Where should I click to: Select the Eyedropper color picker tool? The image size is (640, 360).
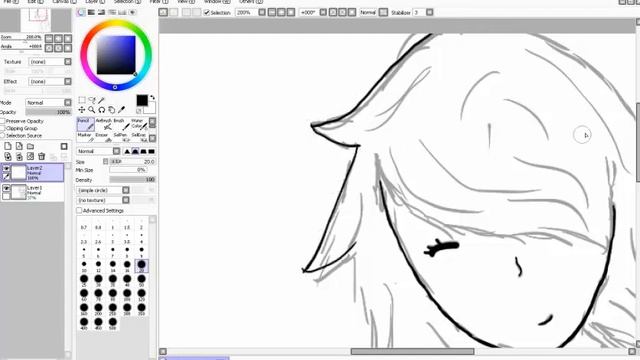121,110
